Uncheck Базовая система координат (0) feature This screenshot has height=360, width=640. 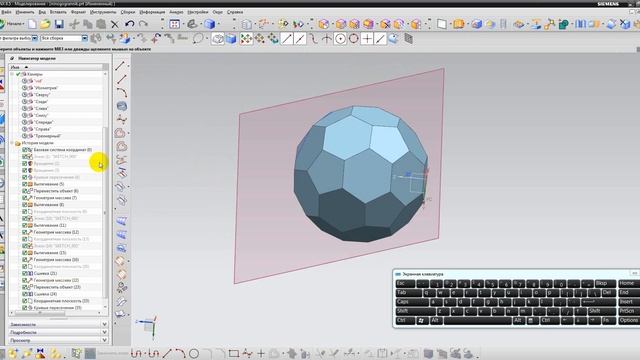(24, 150)
